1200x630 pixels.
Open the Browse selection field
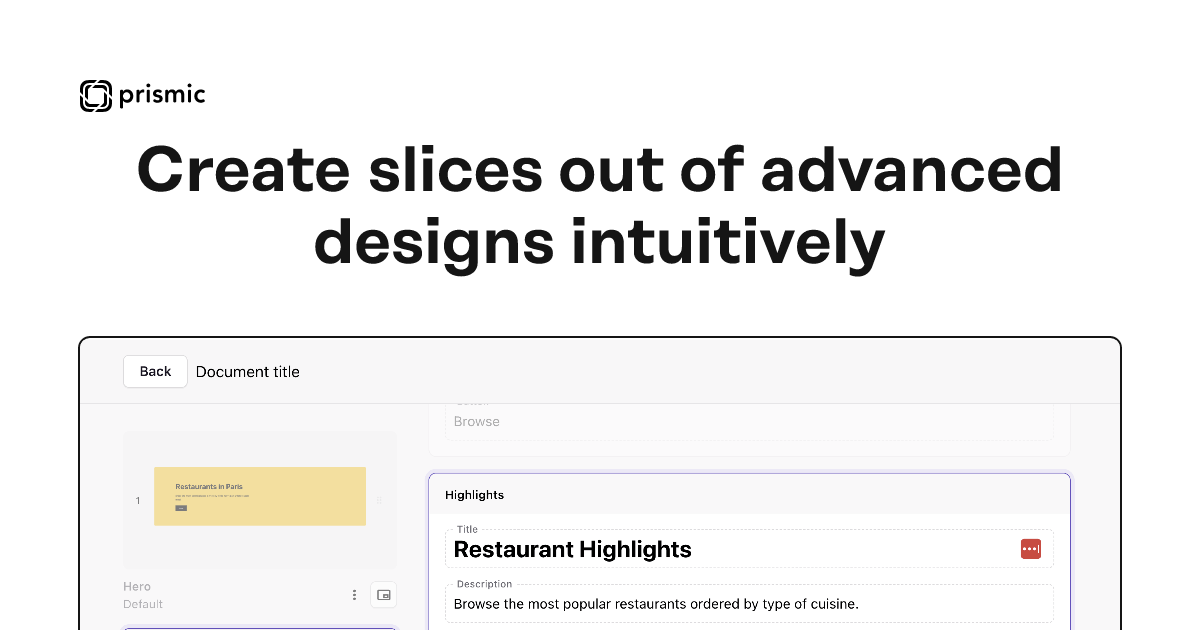pyautogui.click(x=748, y=421)
